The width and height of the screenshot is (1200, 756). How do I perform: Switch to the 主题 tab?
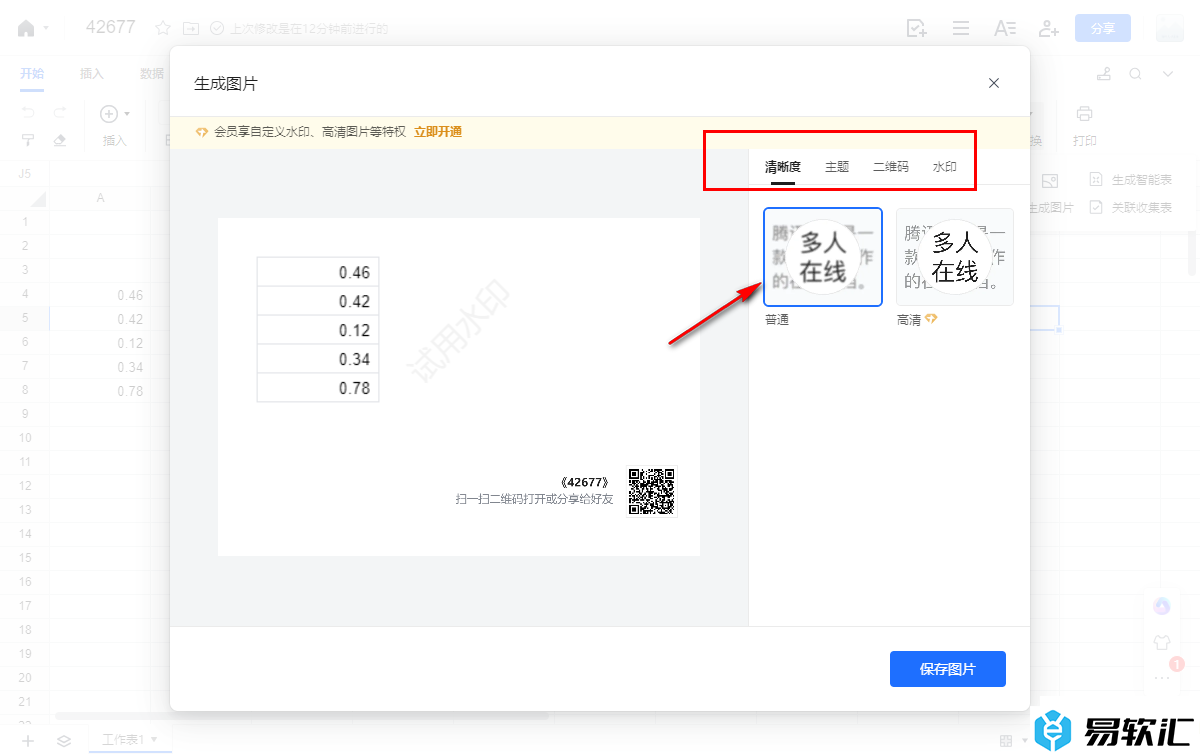pos(837,167)
